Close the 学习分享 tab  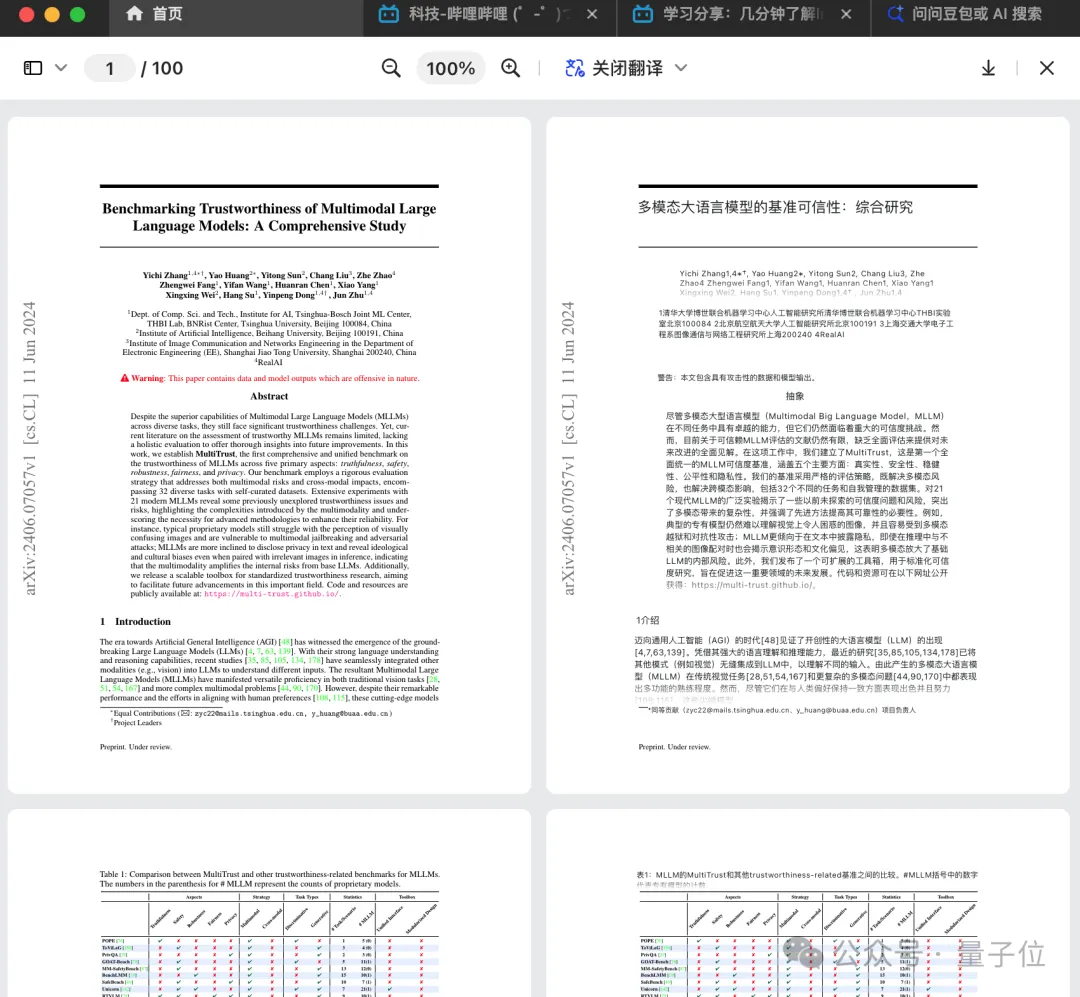coord(847,14)
